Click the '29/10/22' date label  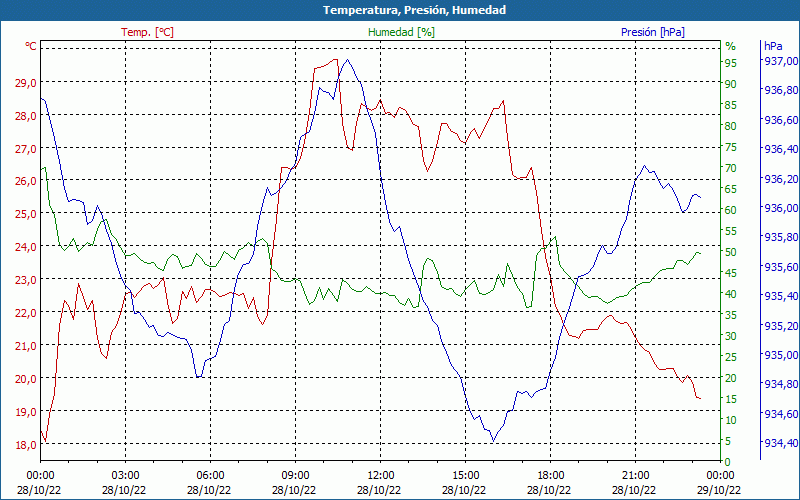click(x=719, y=491)
